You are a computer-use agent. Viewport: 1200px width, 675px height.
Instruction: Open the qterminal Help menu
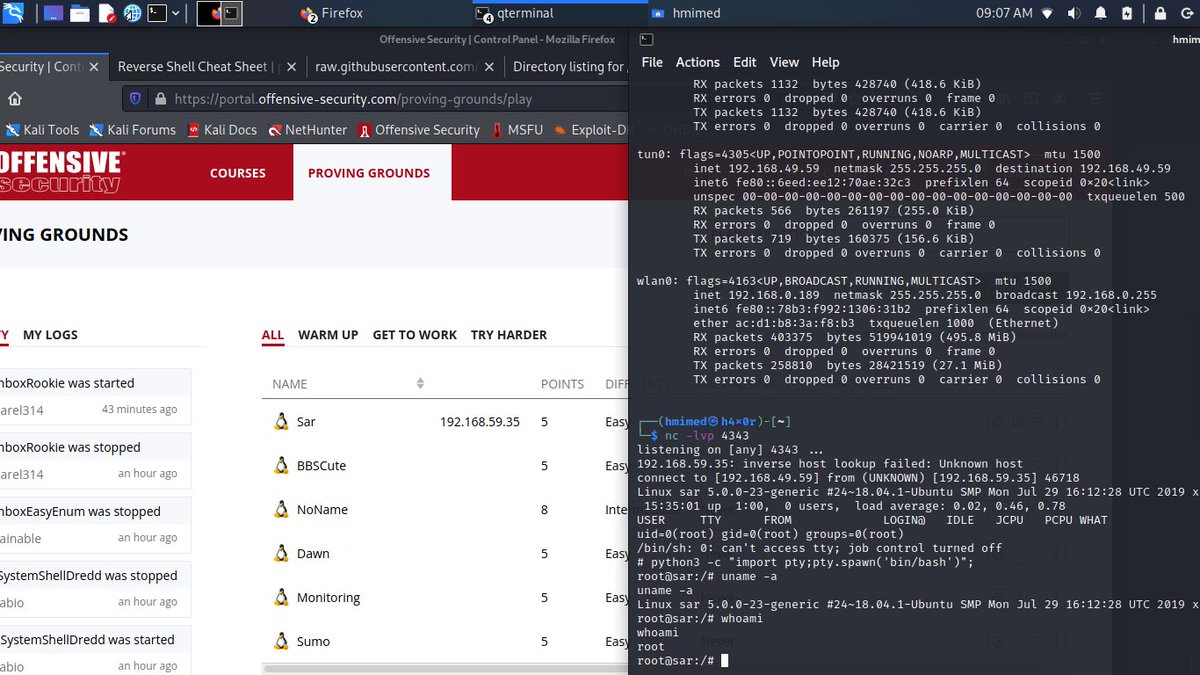click(x=825, y=62)
